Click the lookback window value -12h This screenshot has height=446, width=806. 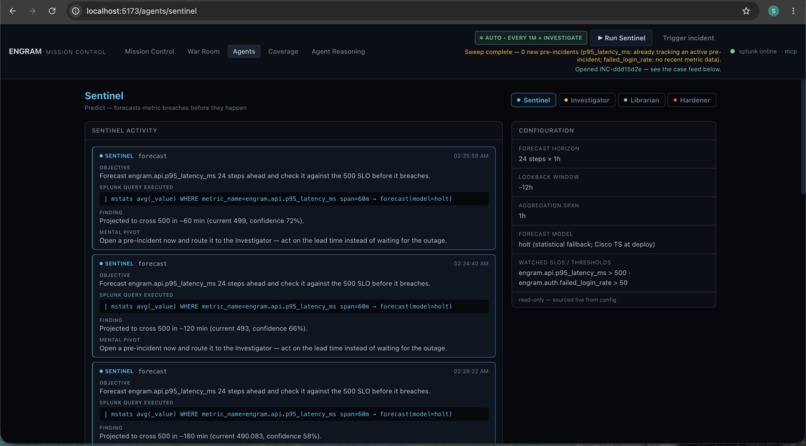click(525, 188)
